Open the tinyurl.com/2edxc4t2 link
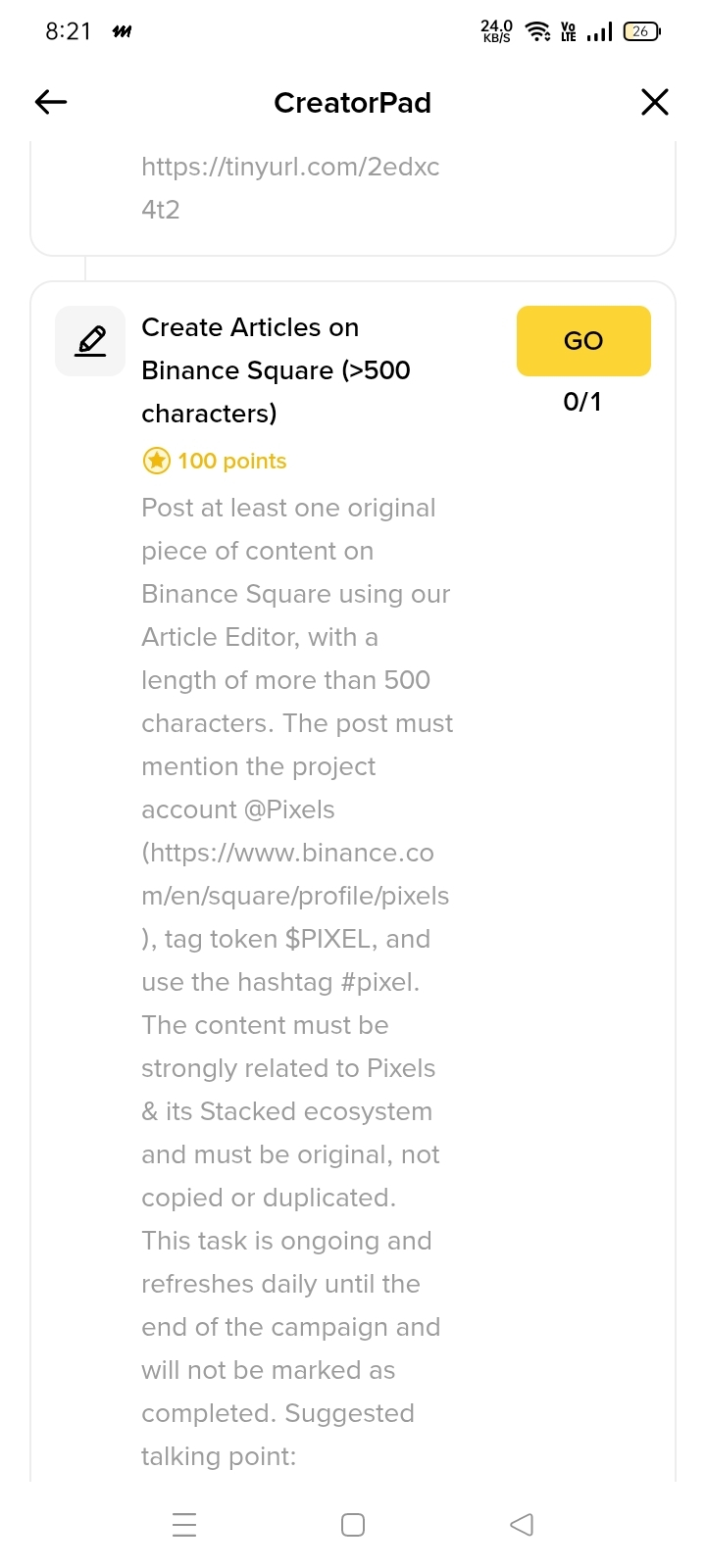The image size is (706, 1568). (x=290, y=187)
